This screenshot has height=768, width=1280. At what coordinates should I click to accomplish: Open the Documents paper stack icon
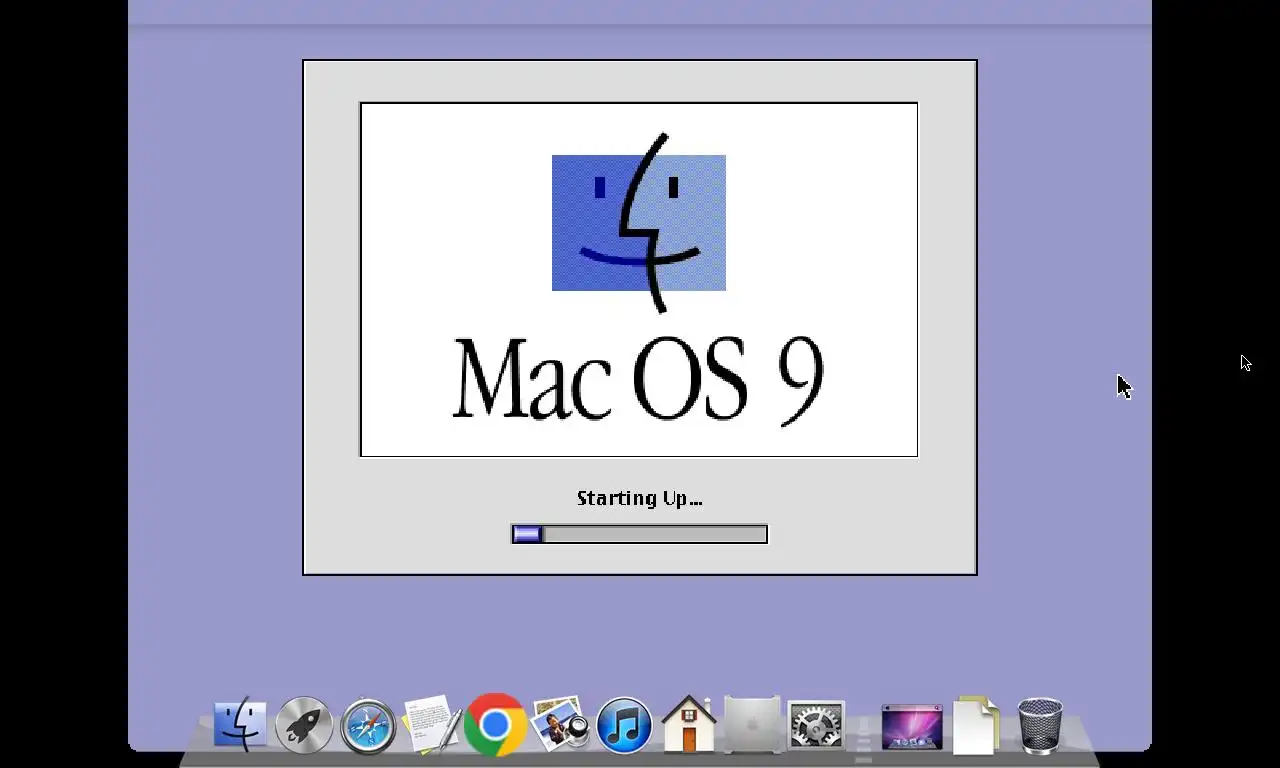(976, 724)
